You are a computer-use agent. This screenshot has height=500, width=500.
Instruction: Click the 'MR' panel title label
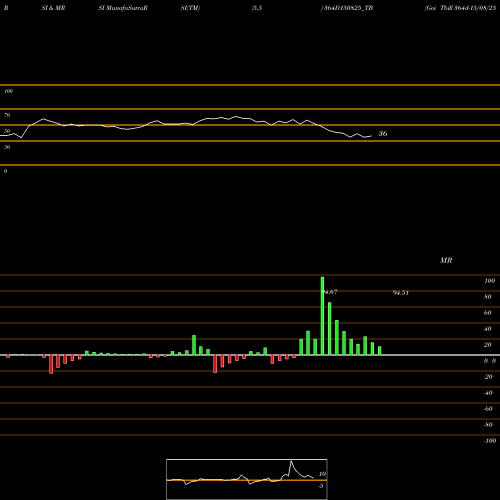pos(446,260)
